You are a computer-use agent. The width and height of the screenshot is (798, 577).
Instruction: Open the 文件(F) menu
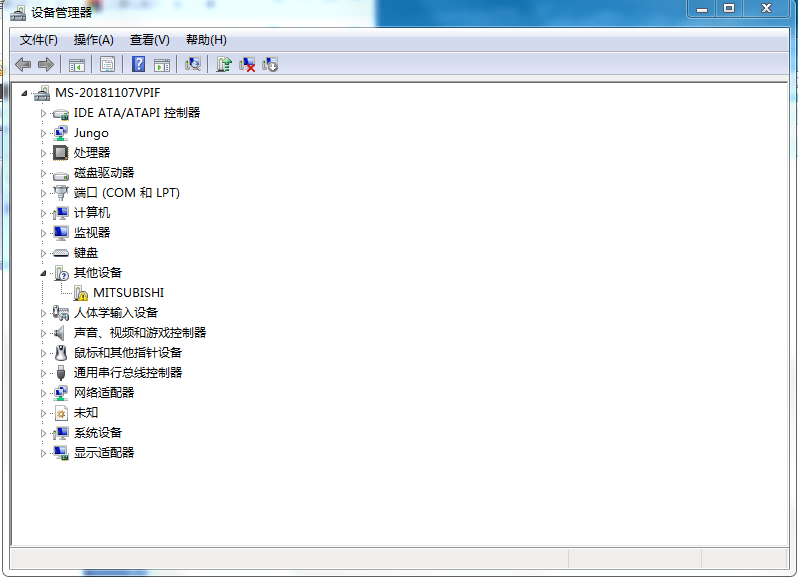(39, 40)
